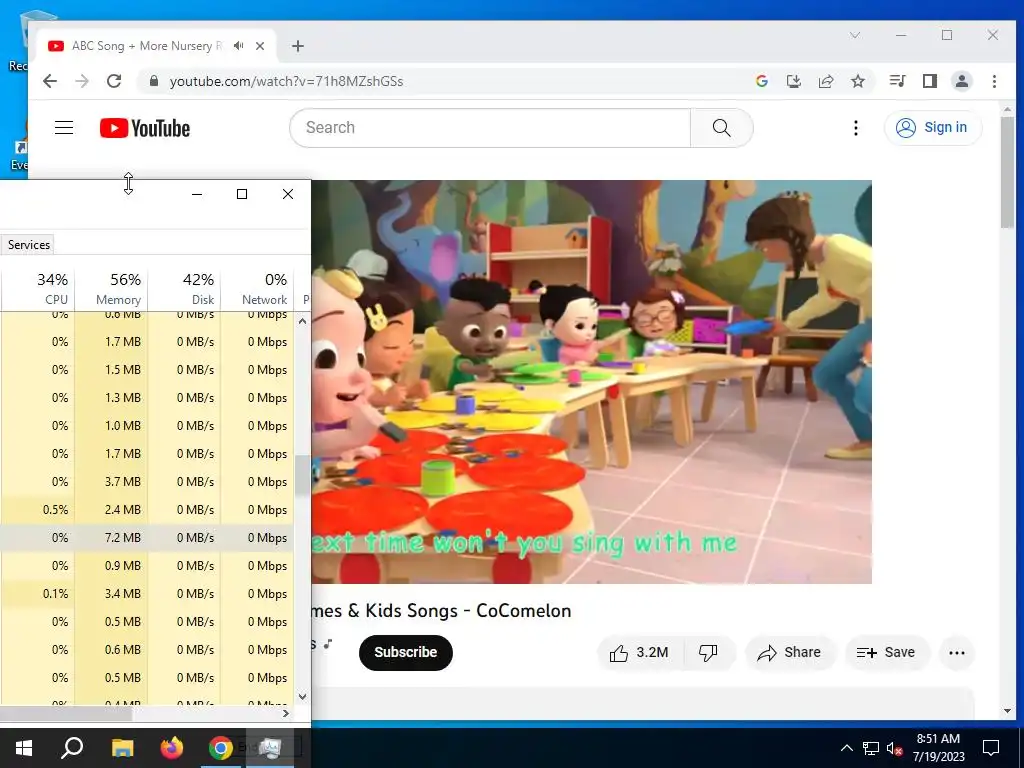
Task: Click the address bar URL
Action: 286,81
